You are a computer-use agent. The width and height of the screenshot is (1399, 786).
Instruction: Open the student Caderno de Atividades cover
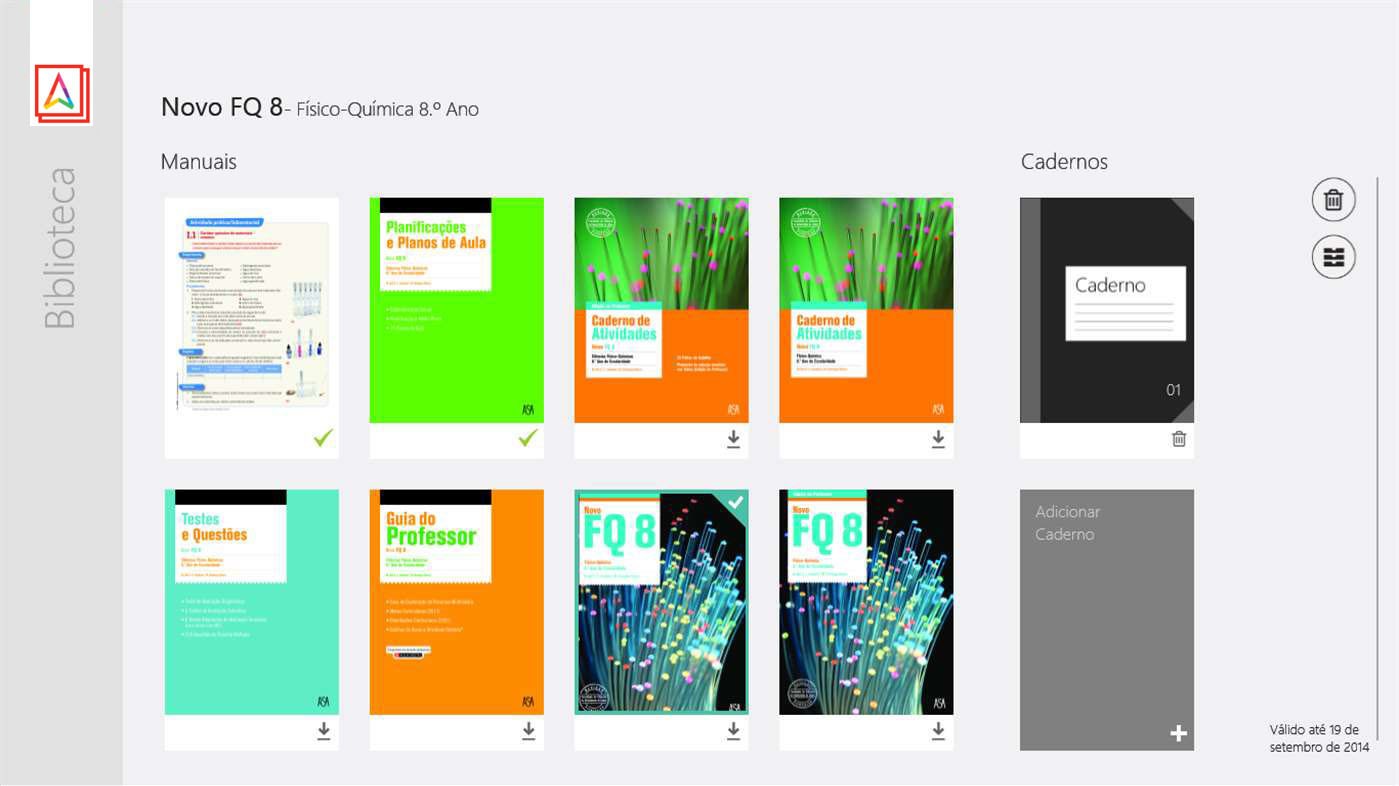(866, 310)
